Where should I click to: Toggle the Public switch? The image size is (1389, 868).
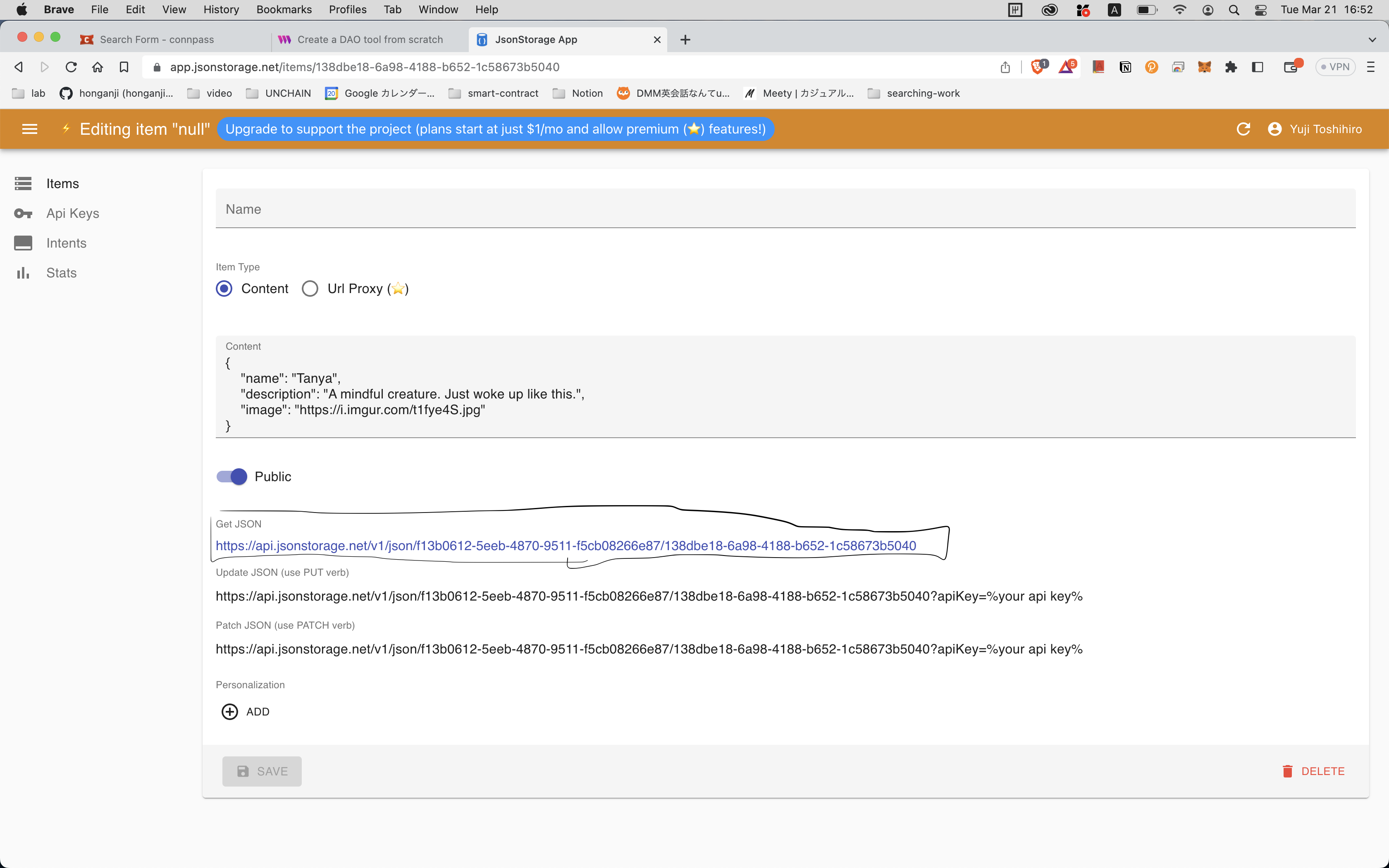pos(231,477)
